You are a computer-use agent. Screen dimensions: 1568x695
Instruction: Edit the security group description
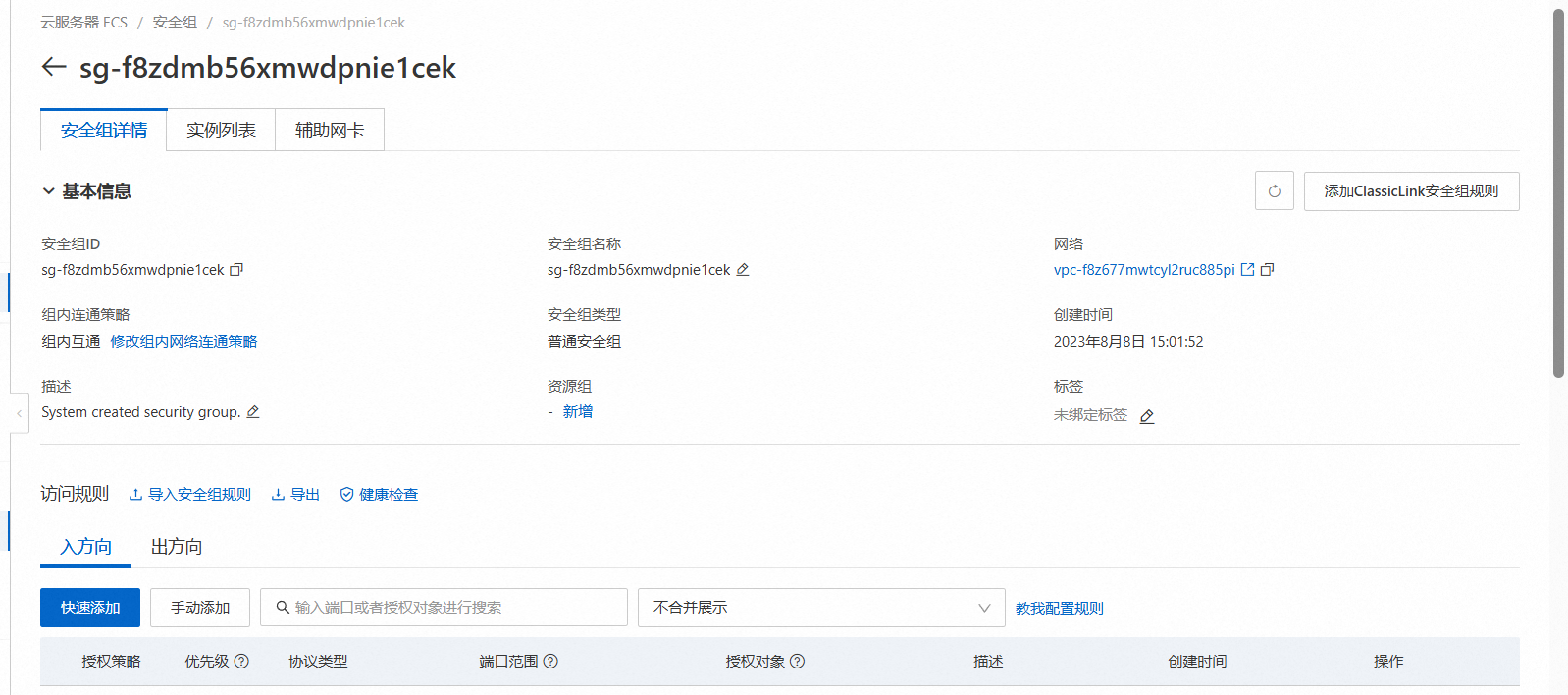pos(253,412)
